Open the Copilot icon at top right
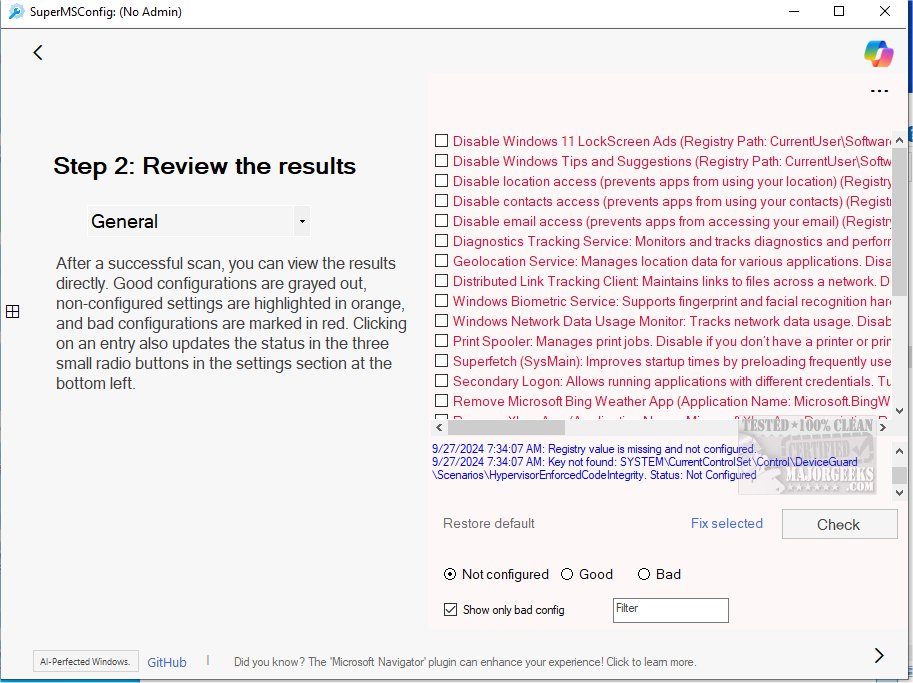This screenshot has width=913, height=683. coord(879,54)
